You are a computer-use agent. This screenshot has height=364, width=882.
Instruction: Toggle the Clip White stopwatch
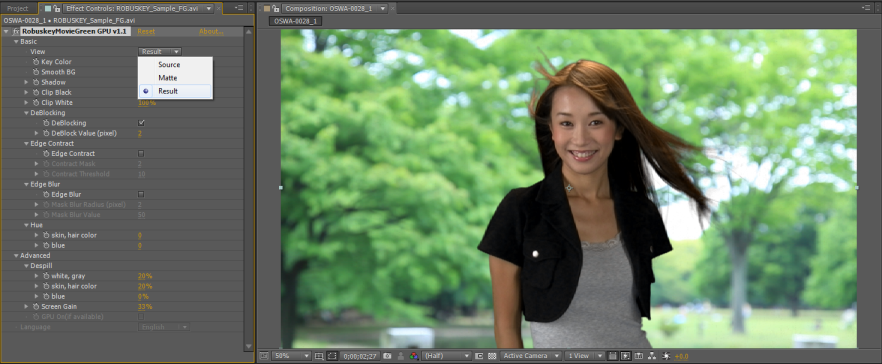coord(35,102)
